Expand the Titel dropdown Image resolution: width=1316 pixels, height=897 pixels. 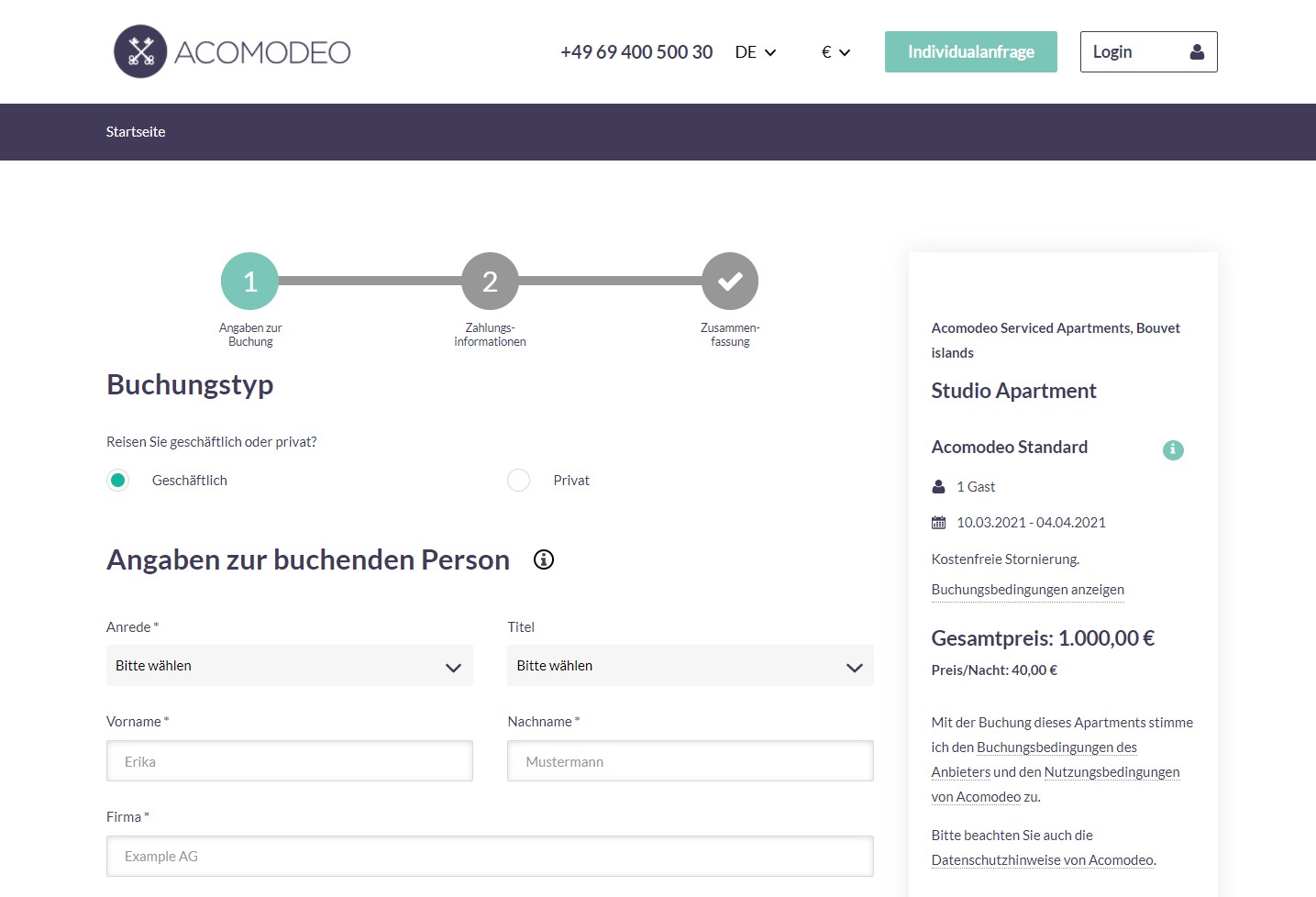point(691,666)
